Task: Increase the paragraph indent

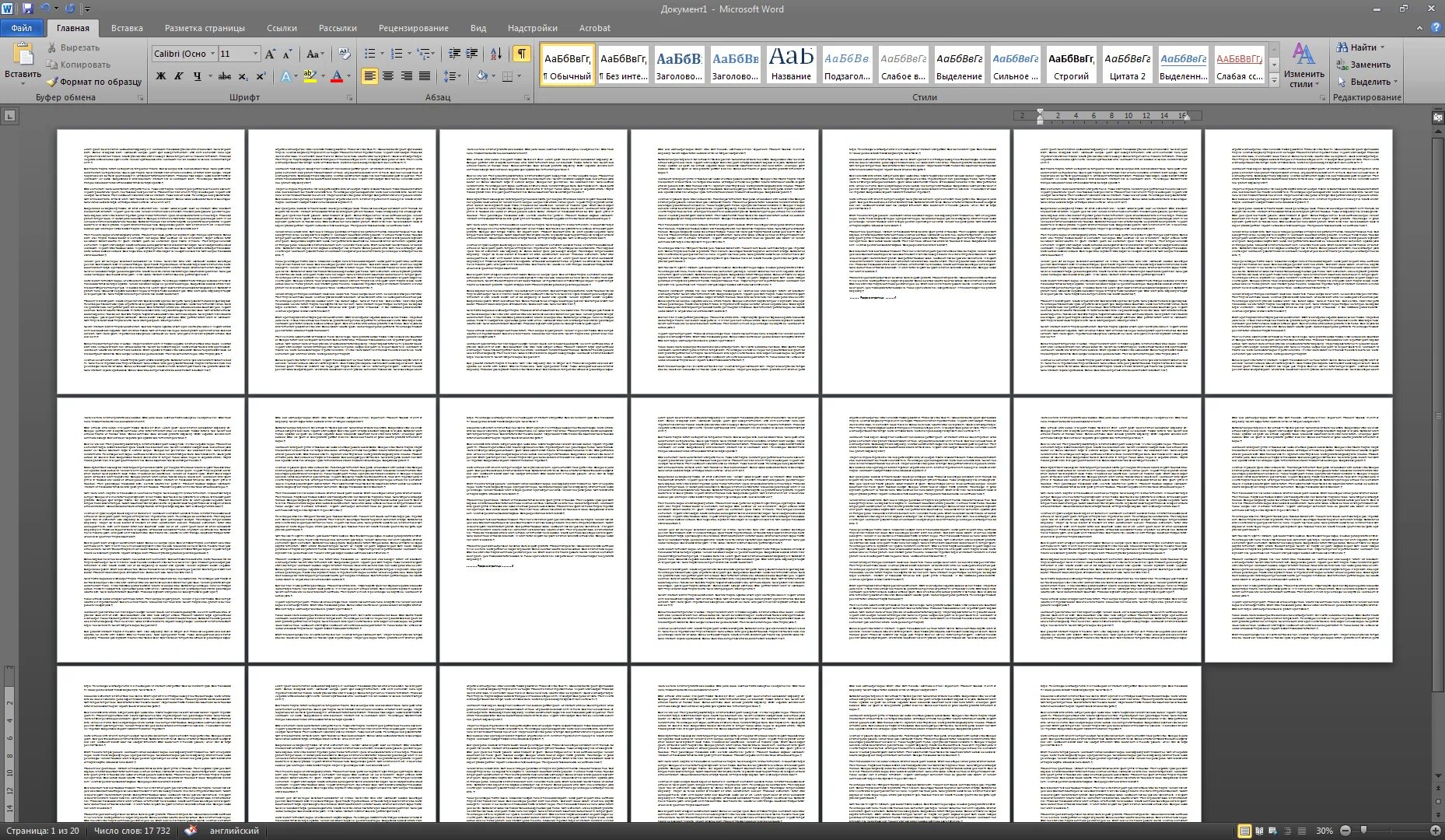Action: tap(473, 54)
